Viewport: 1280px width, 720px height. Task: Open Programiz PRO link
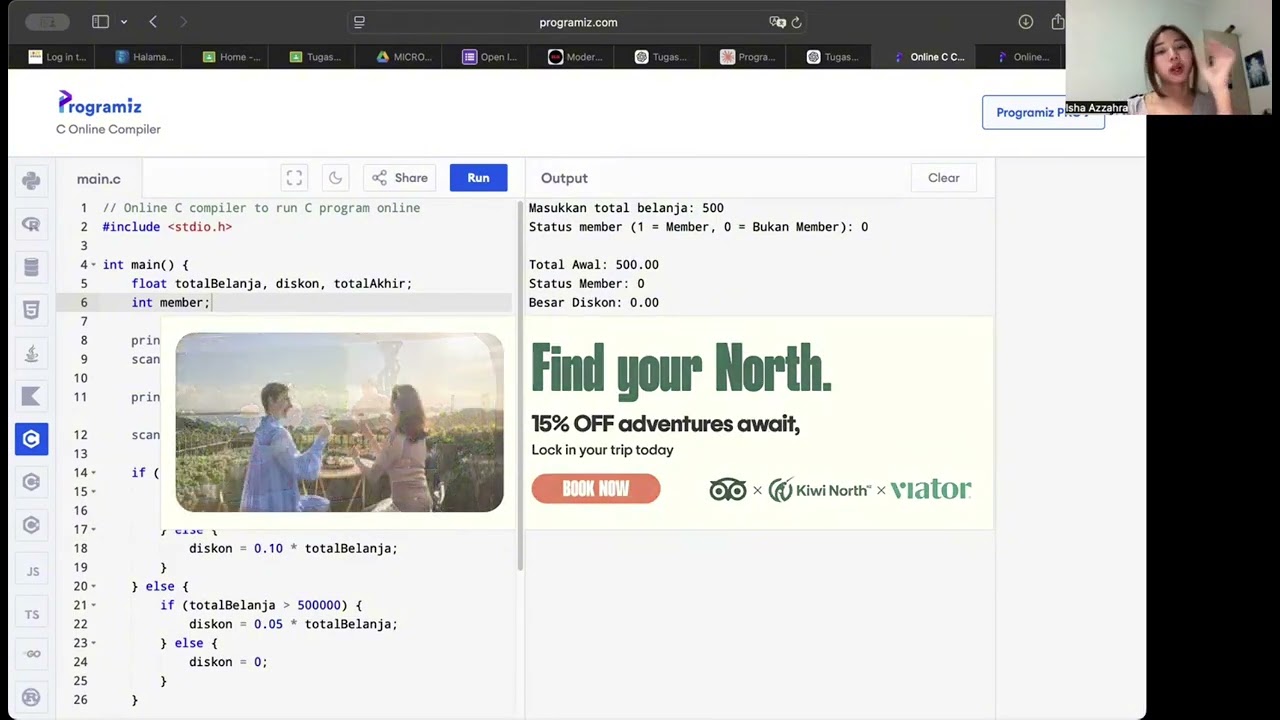point(1043,112)
